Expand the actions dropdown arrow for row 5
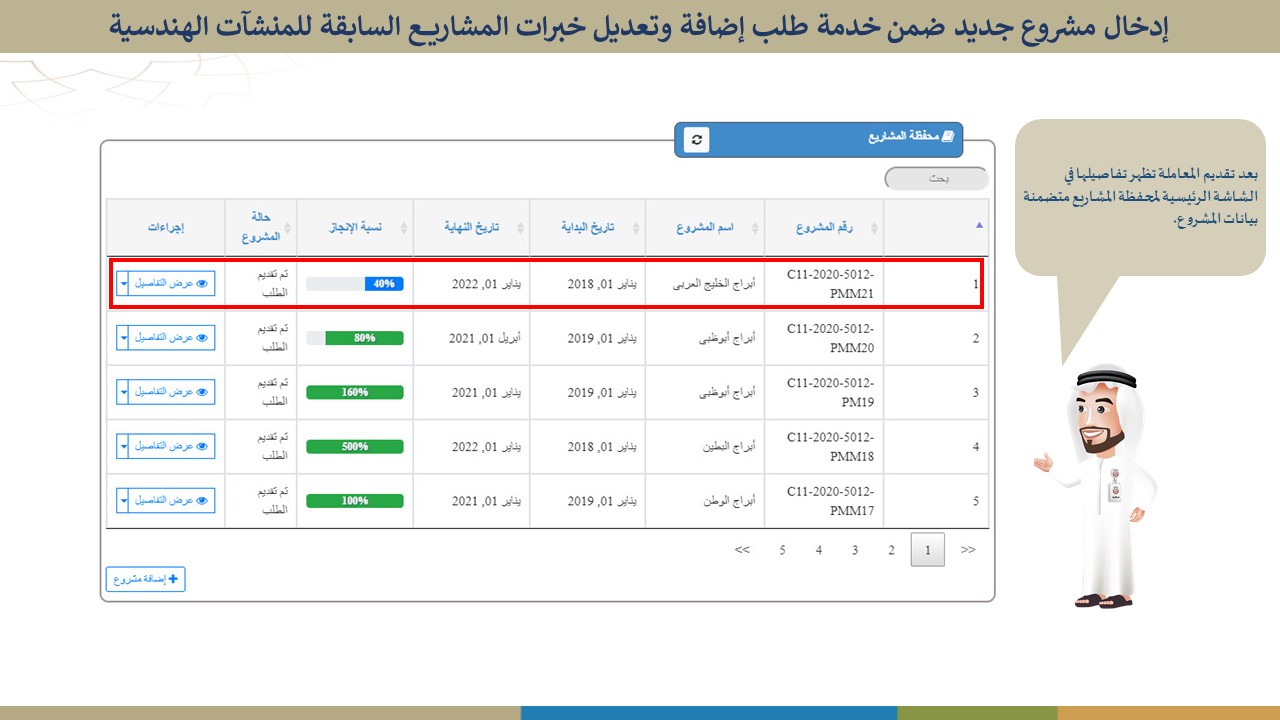Image resolution: width=1280 pixels, height=720 pixels. tap(124, 500)
